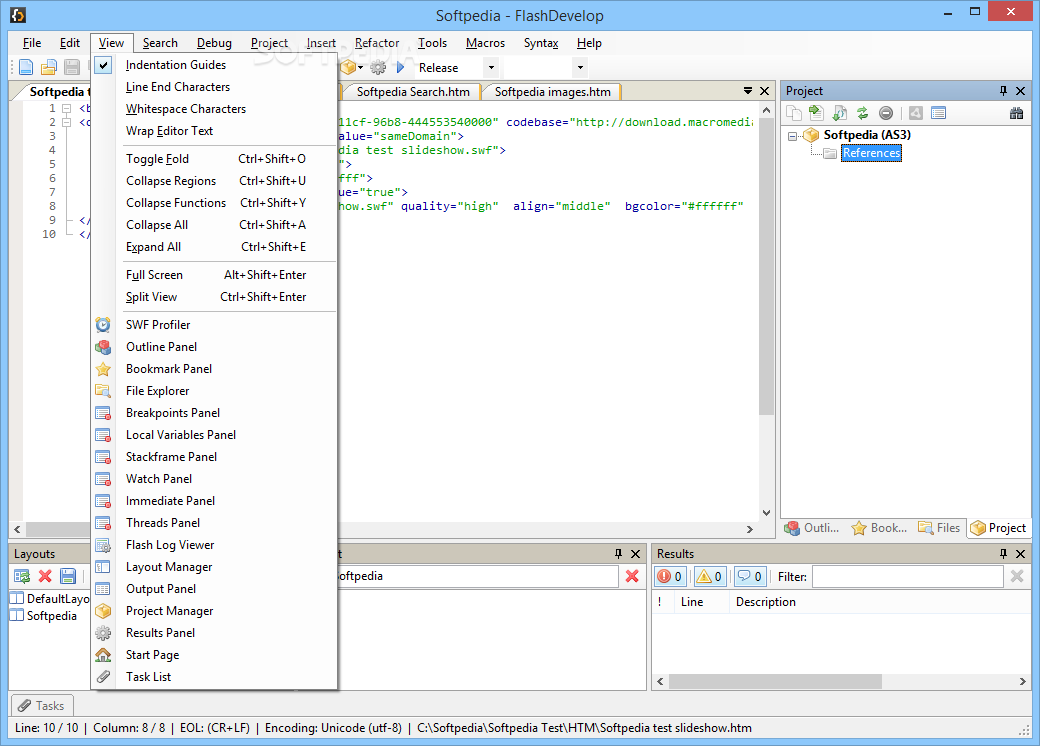The height and width of the screenshot is (746, 1040).
Task: Open the Breakpoints Panel menu entry
Action: click(x=214, y=412)
